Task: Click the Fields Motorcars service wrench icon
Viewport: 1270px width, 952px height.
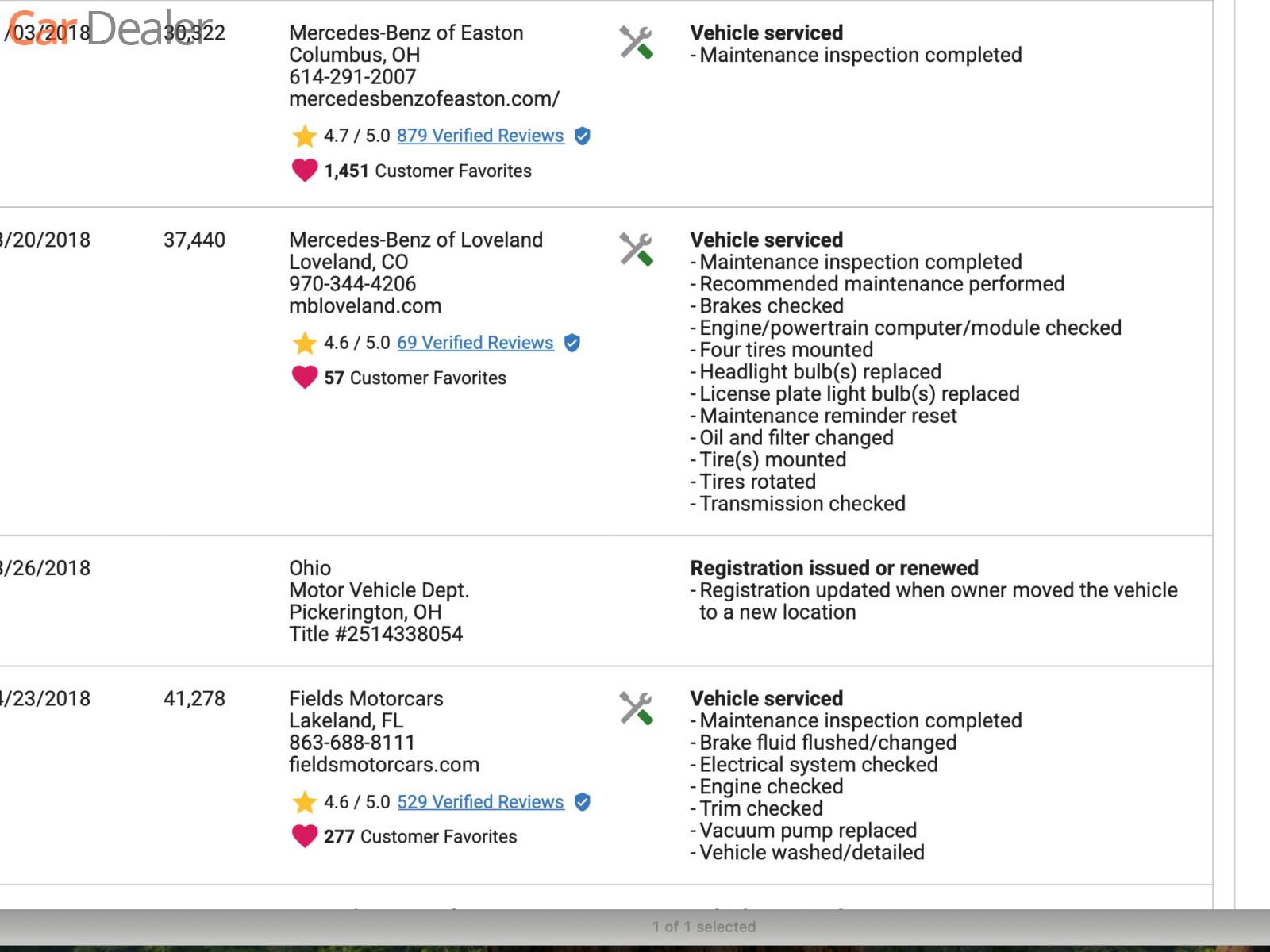Action: [x=636, y=708]
